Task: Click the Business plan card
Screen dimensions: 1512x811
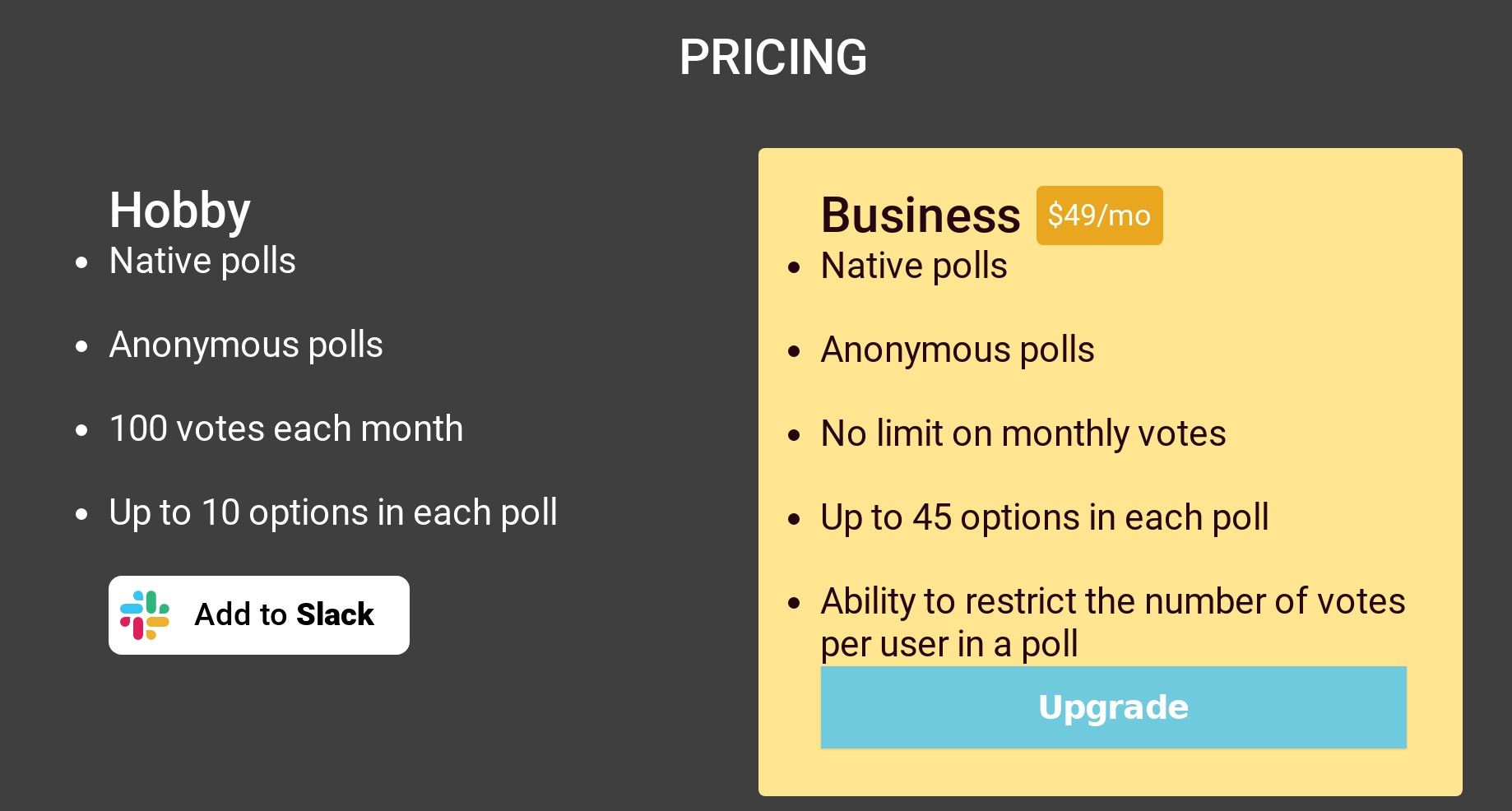Action: tap(1111, 469)
